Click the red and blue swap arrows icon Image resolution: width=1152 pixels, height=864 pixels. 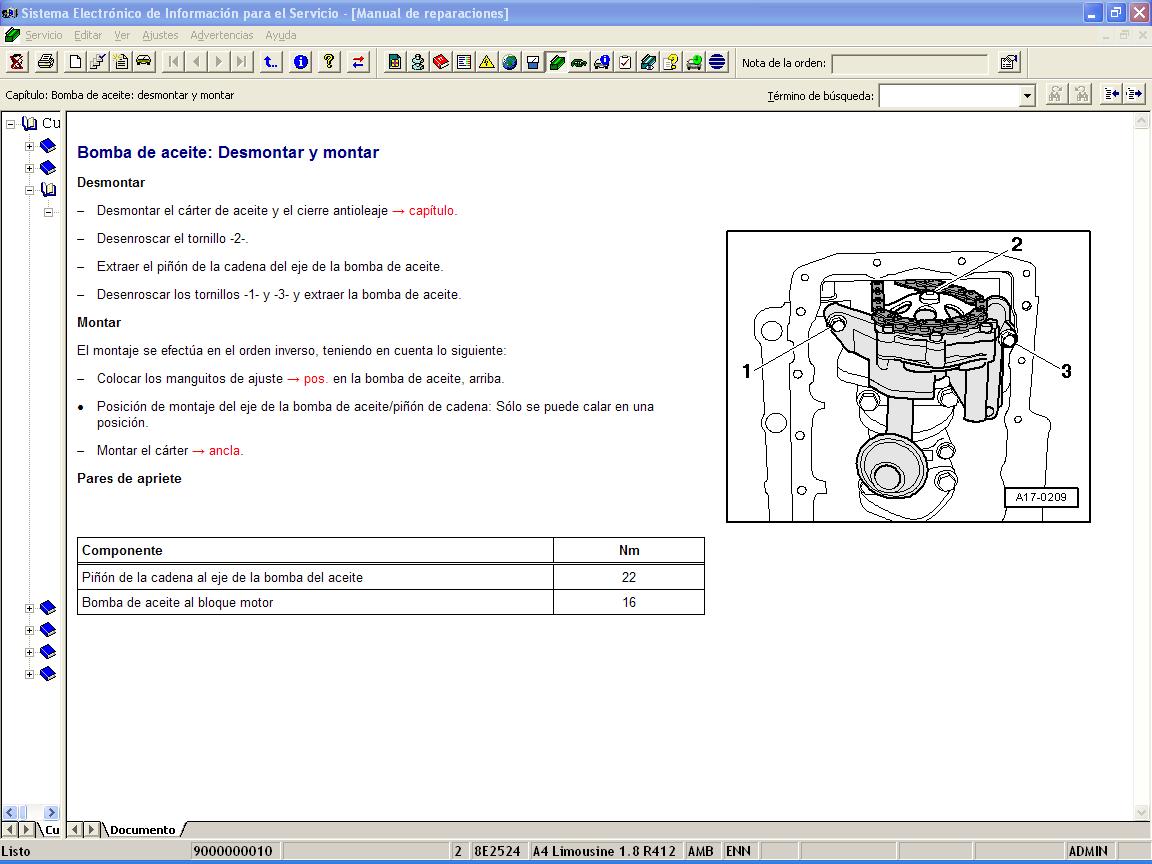tap(358, 62)
